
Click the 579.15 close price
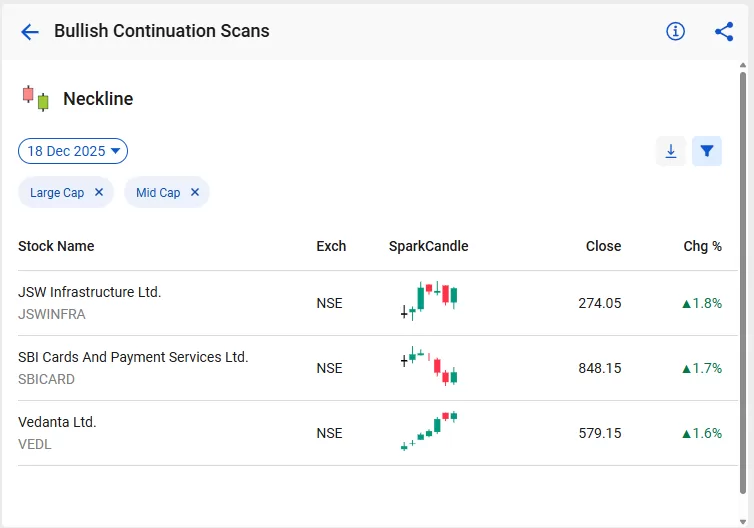pyautogui.click(x=600, y=433)
